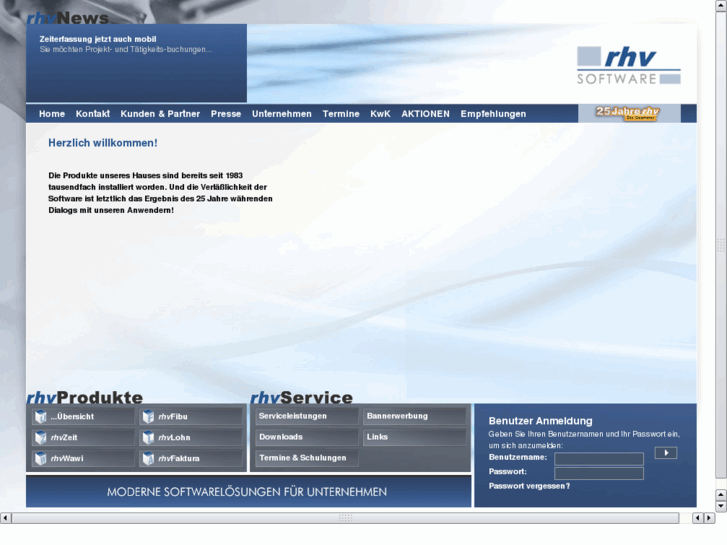
Task: Open the 25 Jahre rhv banner
Action: coord(628,113)
